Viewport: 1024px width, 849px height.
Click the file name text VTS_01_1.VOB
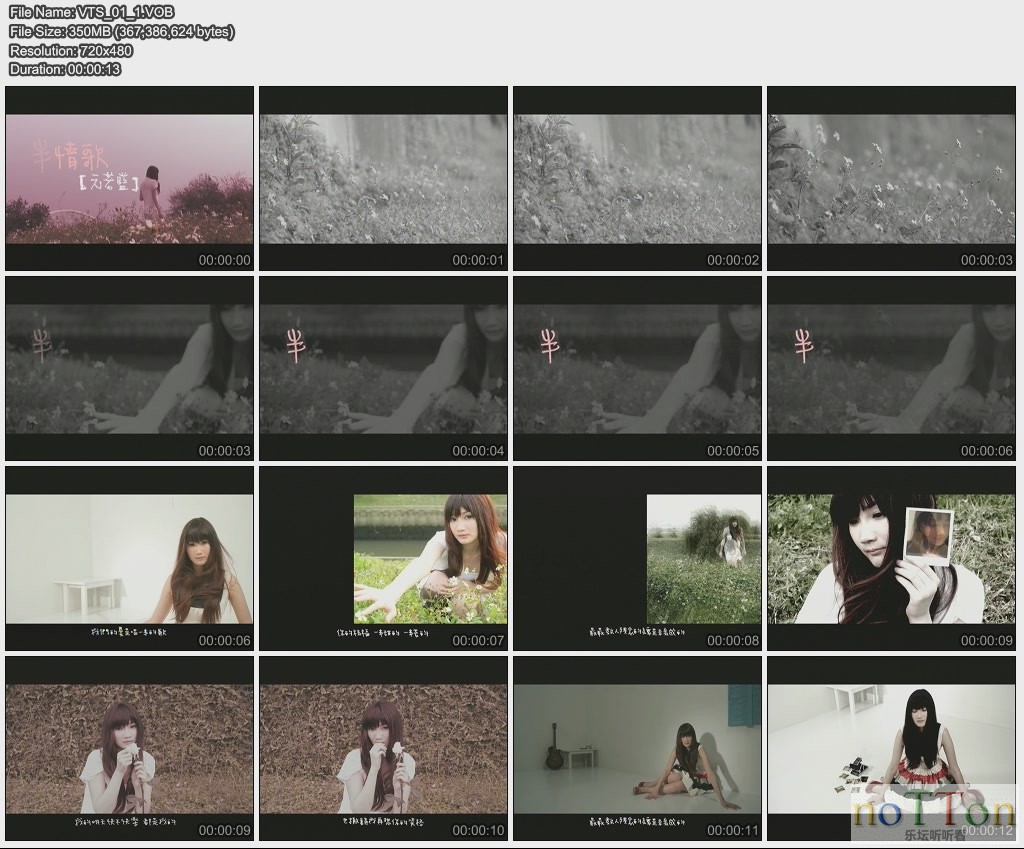tap(125, 12)
